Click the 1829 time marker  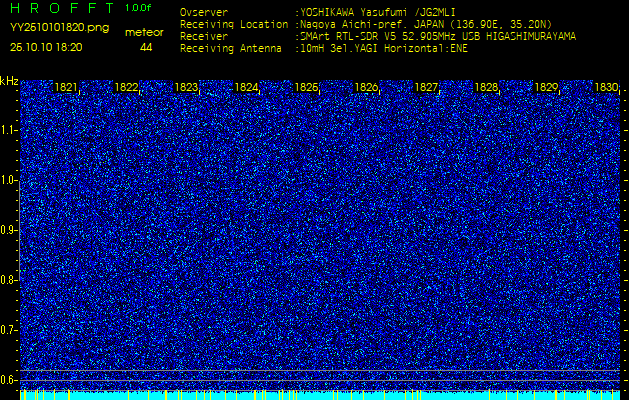(546, 87)
